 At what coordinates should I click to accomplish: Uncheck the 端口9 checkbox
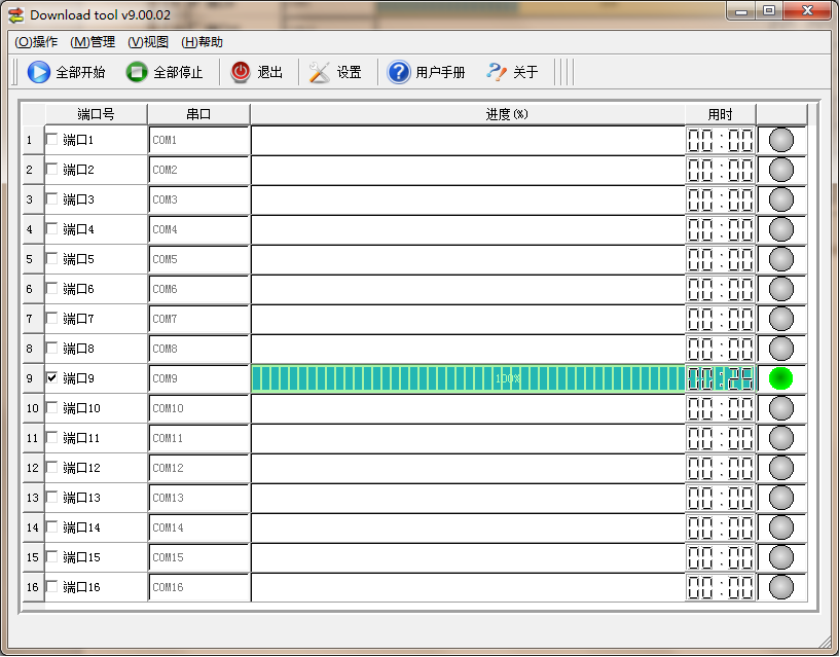52,378
